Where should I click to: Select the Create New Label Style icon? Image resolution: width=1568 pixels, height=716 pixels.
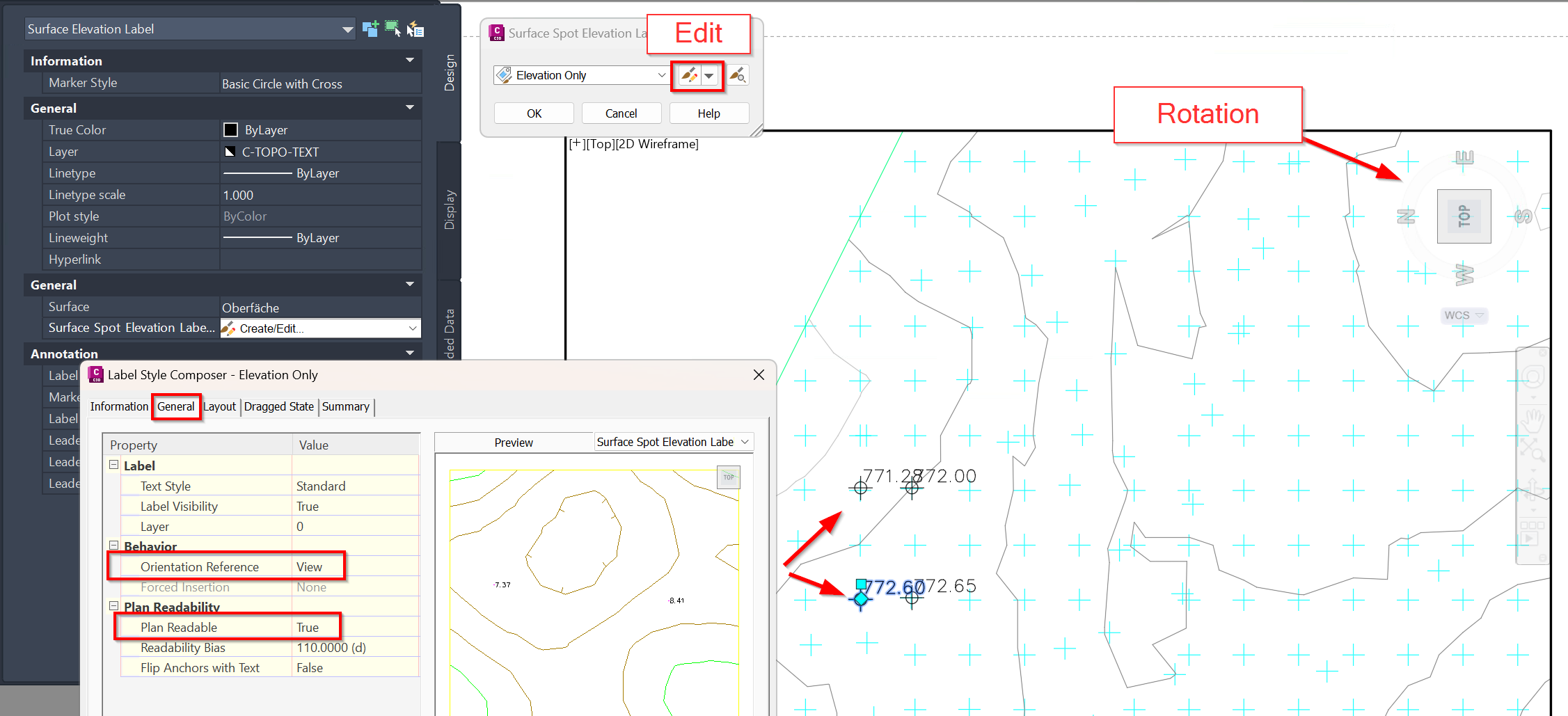(x=370, y=29)
